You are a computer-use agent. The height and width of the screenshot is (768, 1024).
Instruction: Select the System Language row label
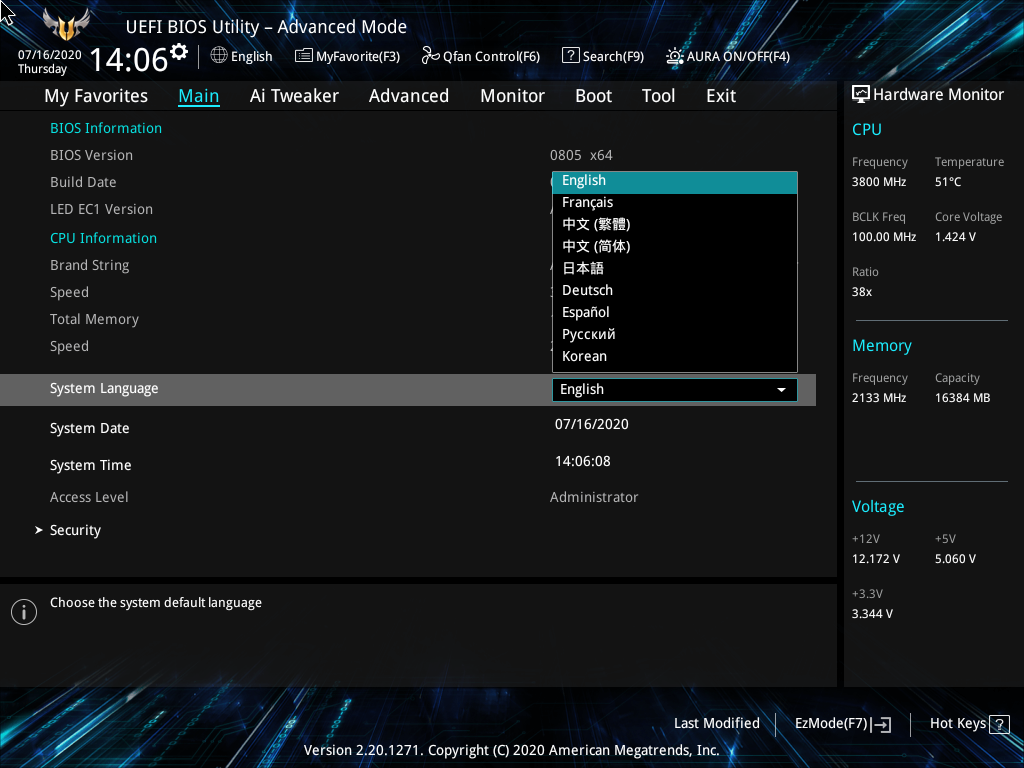coord(104,389)
